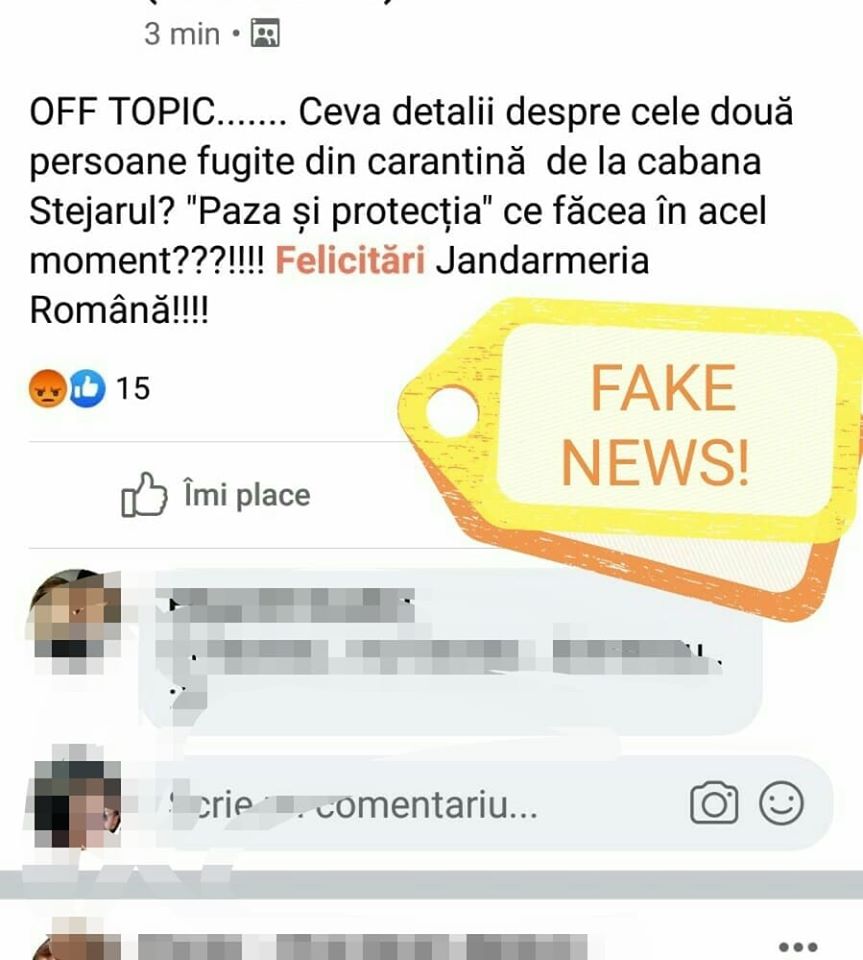Click the Felicitări highlighted word

350,261
